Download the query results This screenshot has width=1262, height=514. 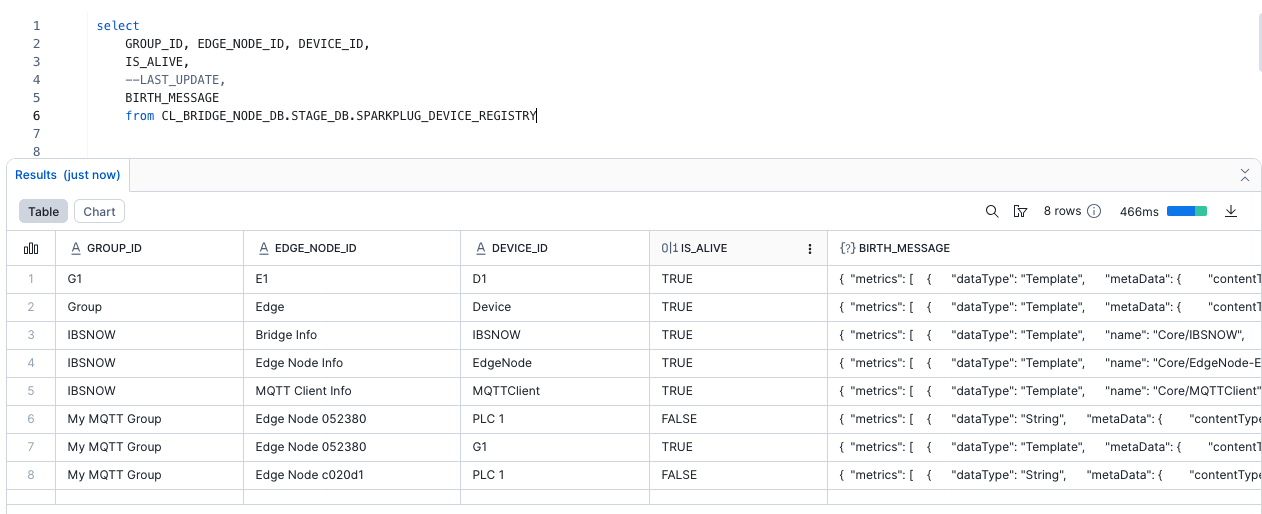pyautogui.click(x=1231, y=211)
